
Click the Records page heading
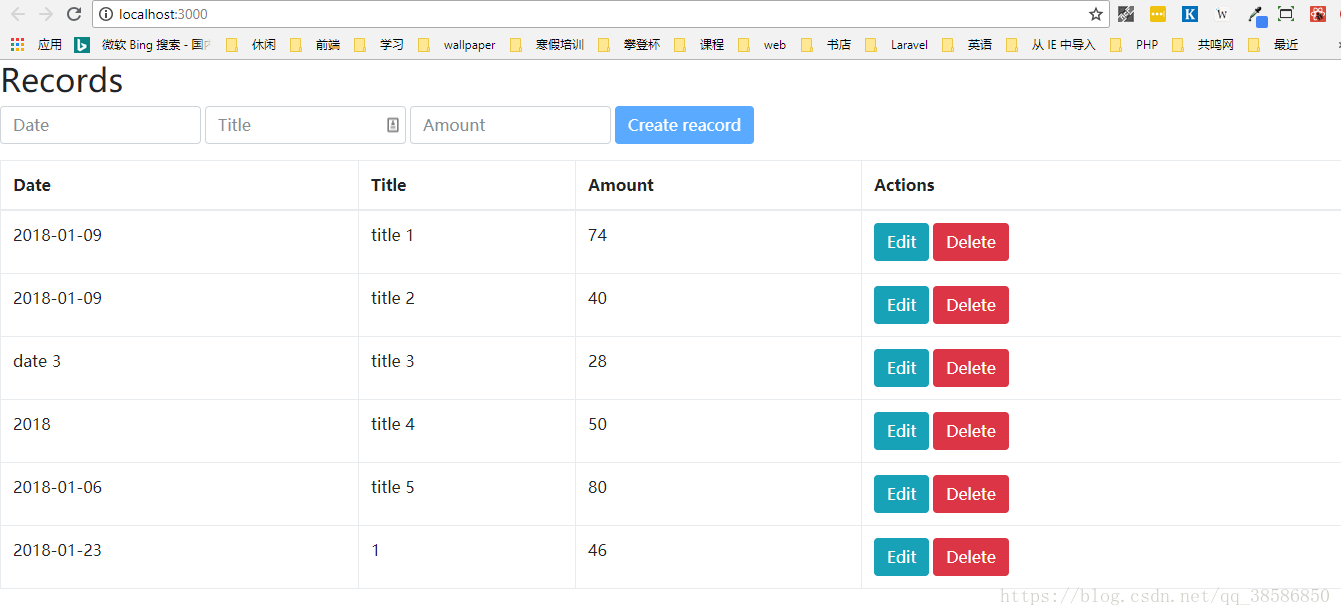(x=62, y=81)
